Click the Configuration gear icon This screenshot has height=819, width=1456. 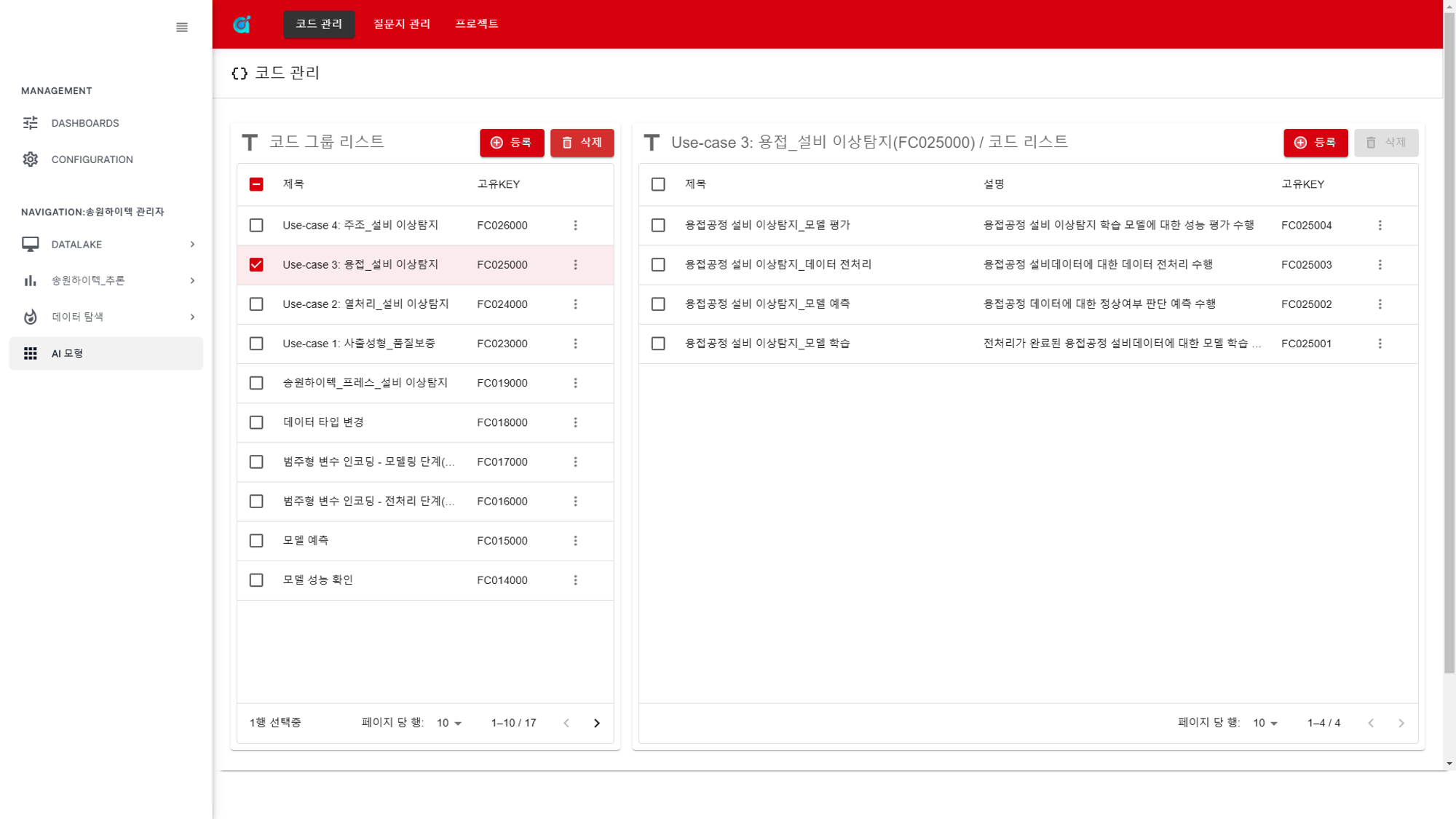(30, 159)
